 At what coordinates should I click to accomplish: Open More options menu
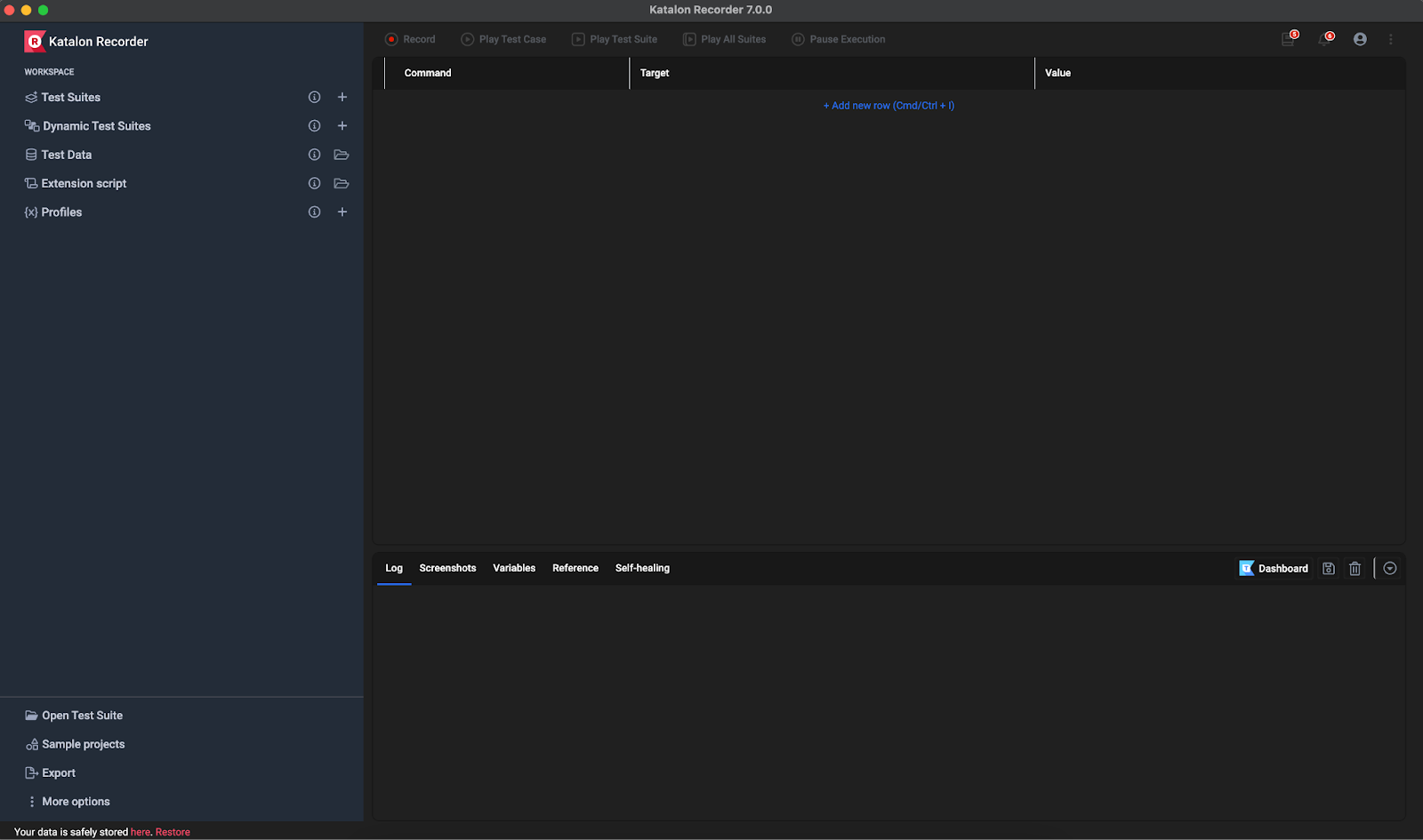(x=68, y=802)
